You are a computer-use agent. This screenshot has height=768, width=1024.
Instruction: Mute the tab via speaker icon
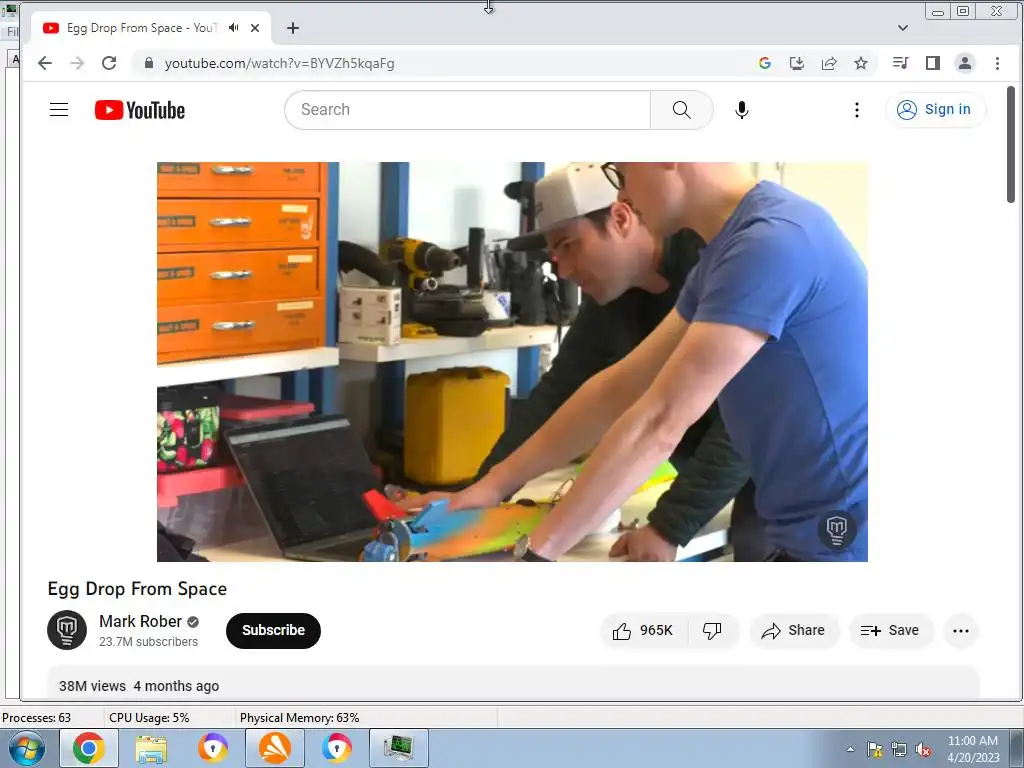pos(234,28)
